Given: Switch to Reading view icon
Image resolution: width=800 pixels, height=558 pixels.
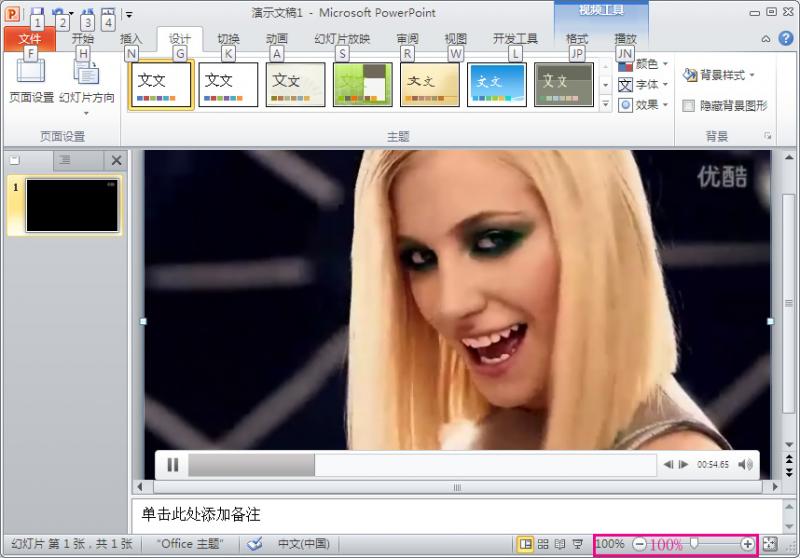Looking at the screenshot, I should pyautogui.click(x=560, y=544).
